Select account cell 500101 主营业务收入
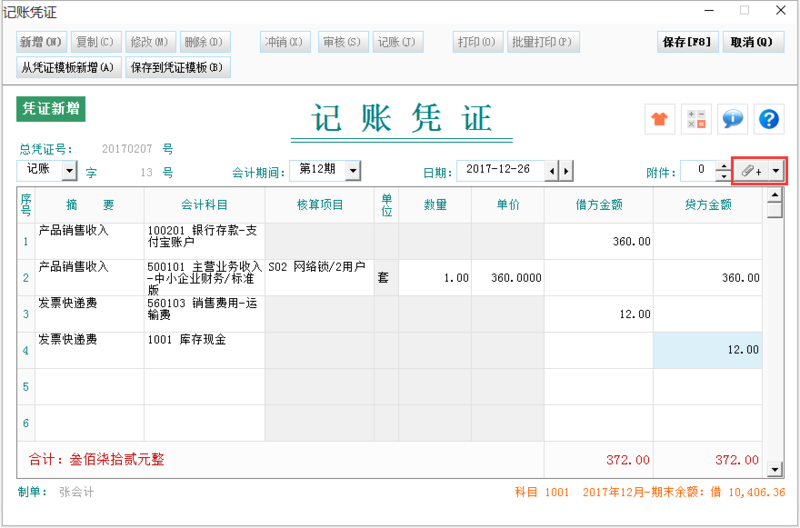This screenshot has width=800, height=528. [x=204, y=278]
